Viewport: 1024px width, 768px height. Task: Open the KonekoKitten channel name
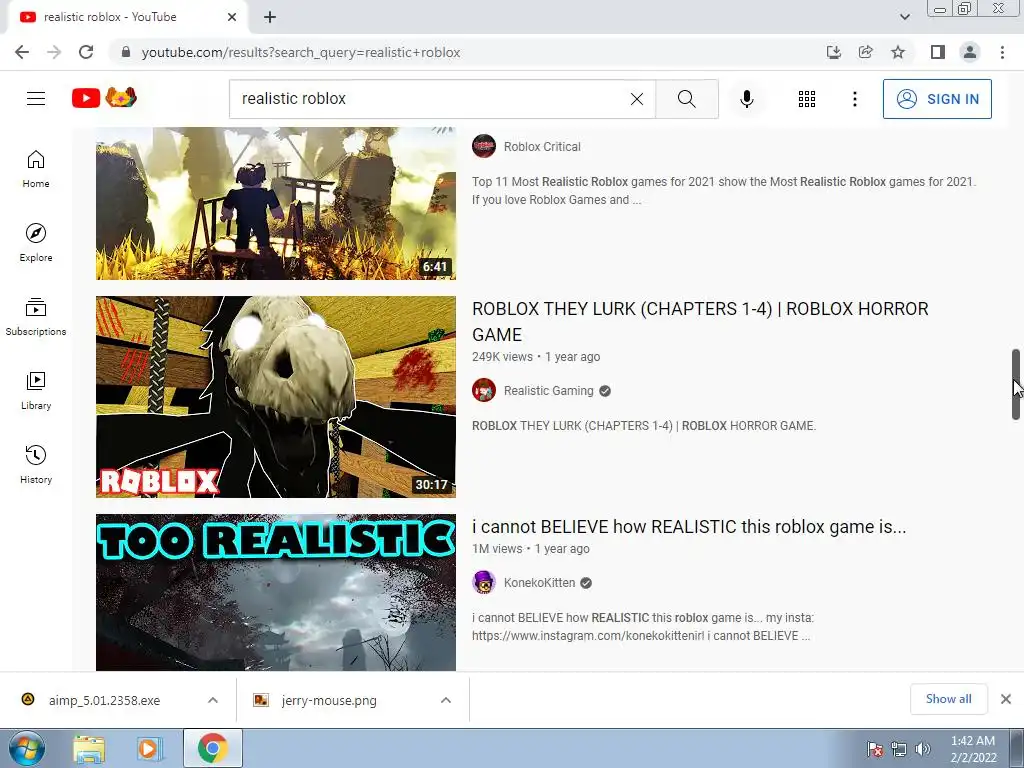[539, 583]
